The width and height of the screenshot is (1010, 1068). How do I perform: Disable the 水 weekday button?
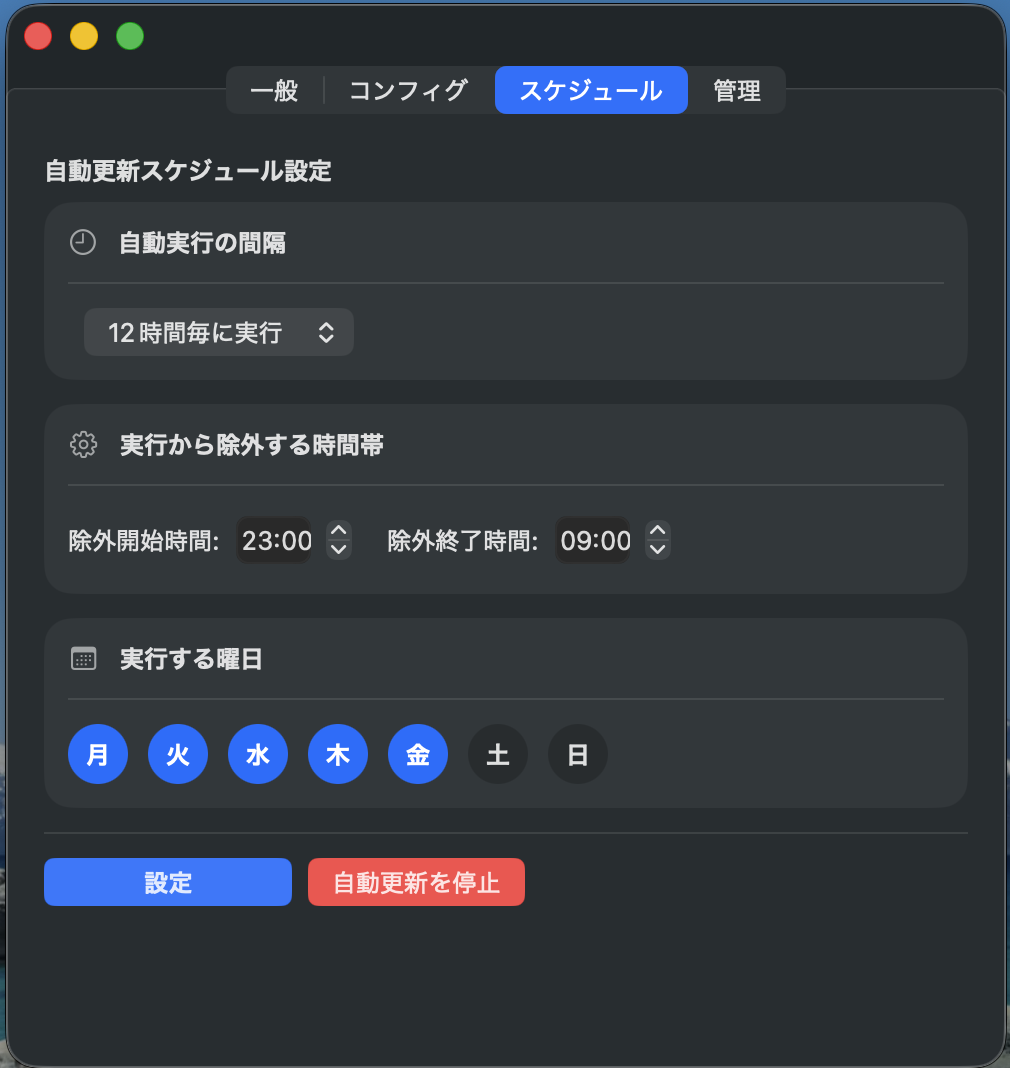pyautogui.click(x=257, y=754)
